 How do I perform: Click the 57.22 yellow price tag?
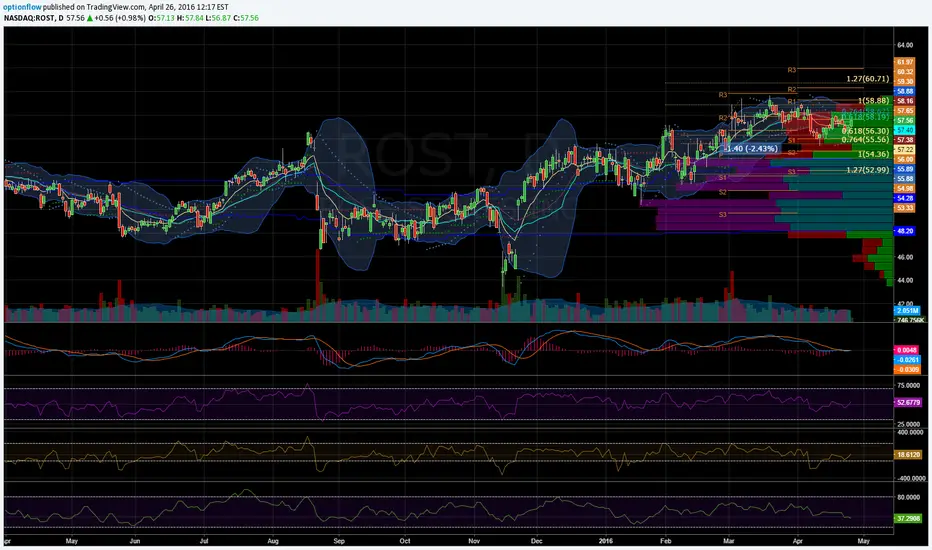[x=905, y=149]
